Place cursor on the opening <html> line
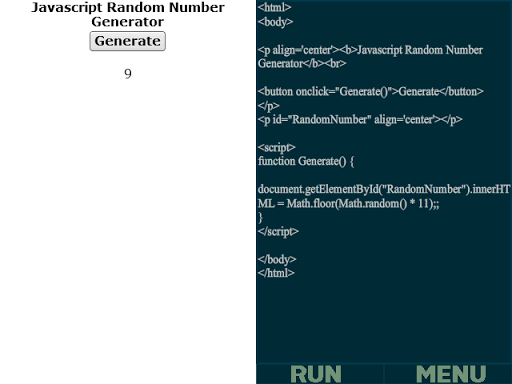Image resolution: width=512 pixels, height=384 pixels. pos(274,7)
